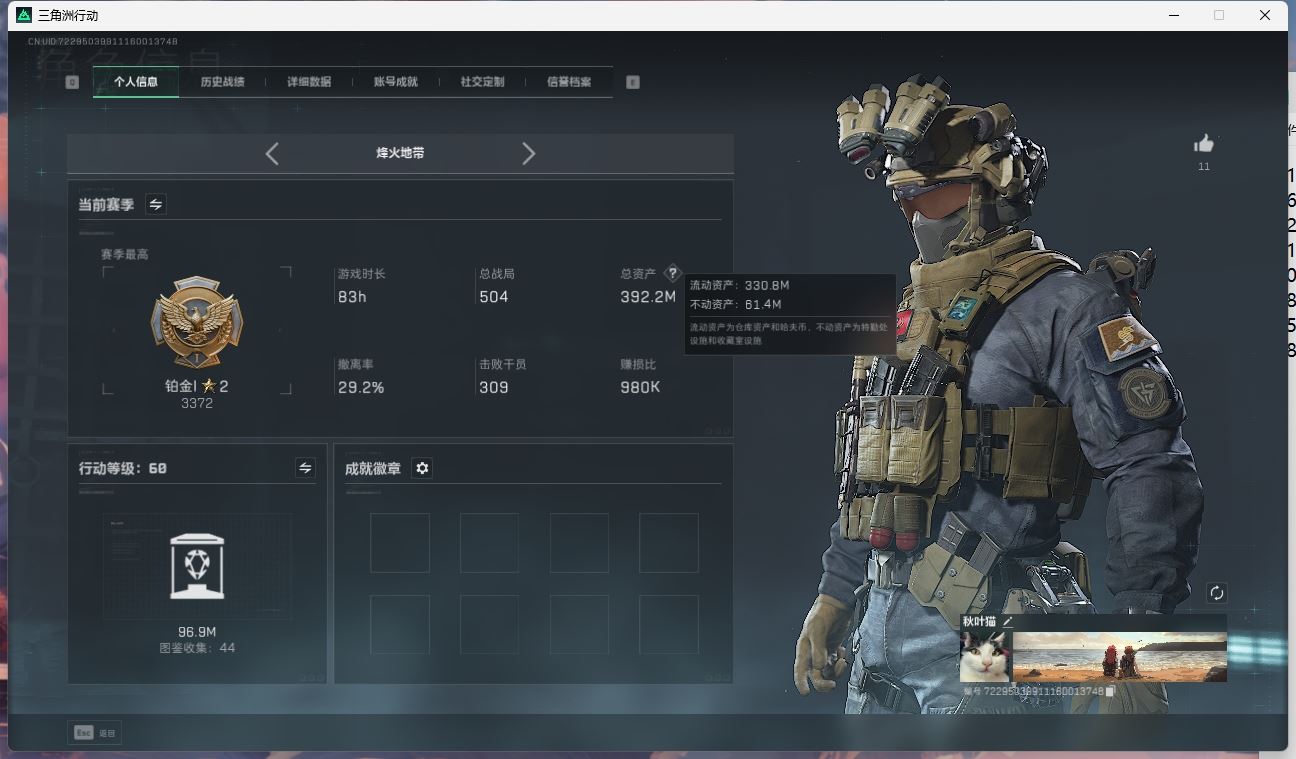This screenshot has width=1296, height=759.
Task: Switch to next mode with right chevron
Action: [x=529, y=153]
